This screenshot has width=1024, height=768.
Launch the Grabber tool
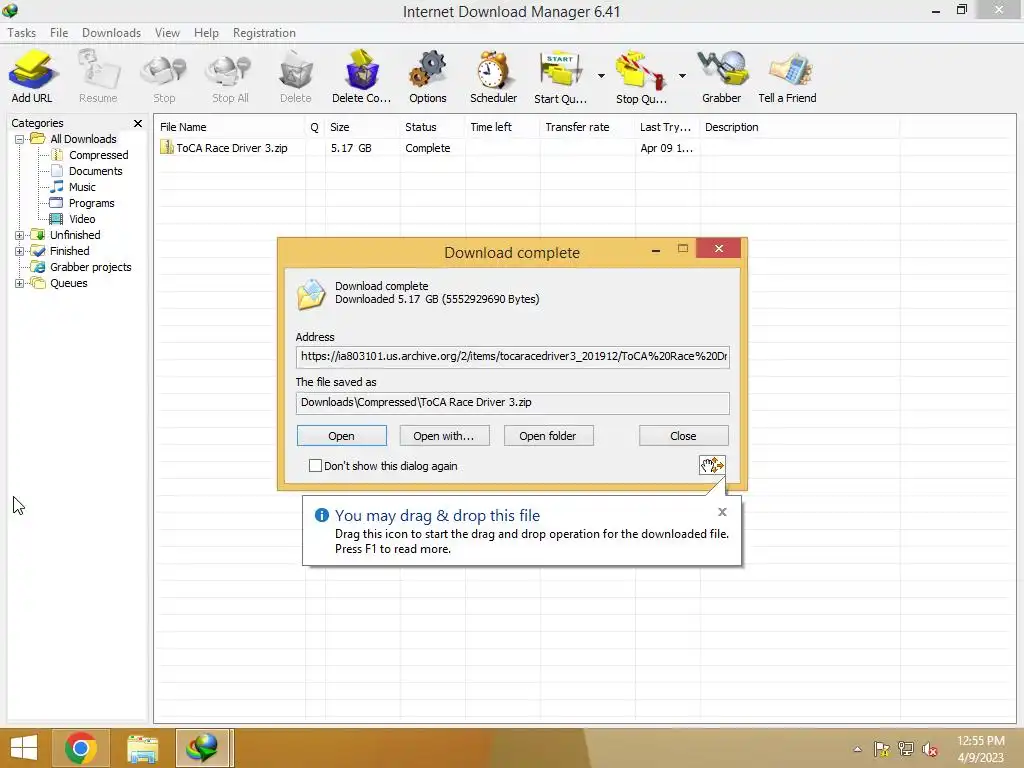coord(721,77)
